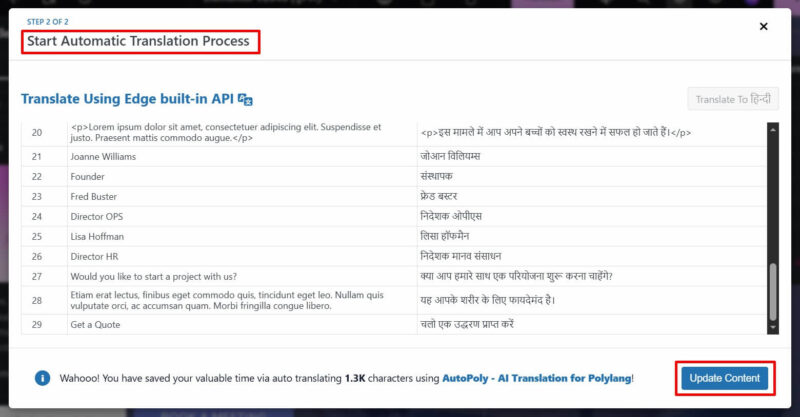Select the 'Joanne Williams' source cell
The width and height of the screenshot is (800, 417).
242,157
